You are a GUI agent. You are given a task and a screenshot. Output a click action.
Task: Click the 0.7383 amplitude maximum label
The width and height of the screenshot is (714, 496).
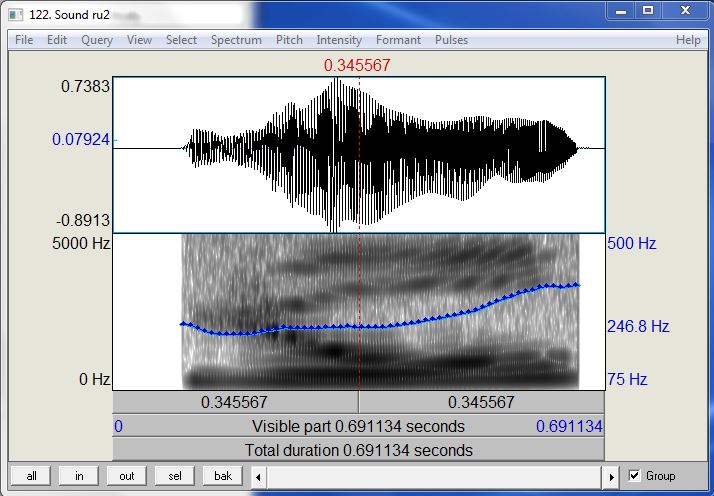click(x=86, y=86)
